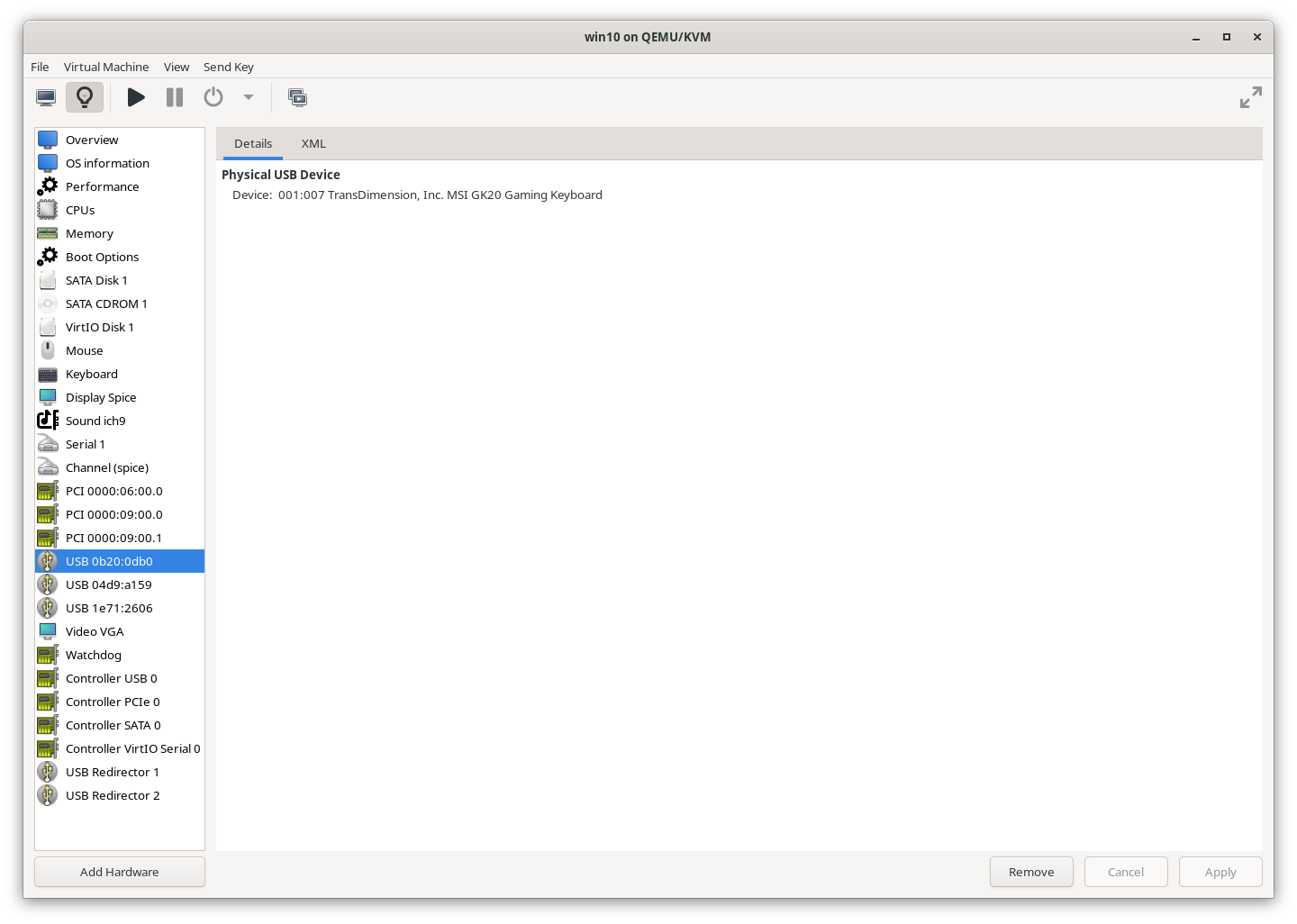The height and width of the screenshot is (924, 1297).
Task: Switch to the XML tab
Action: [313, 143]
